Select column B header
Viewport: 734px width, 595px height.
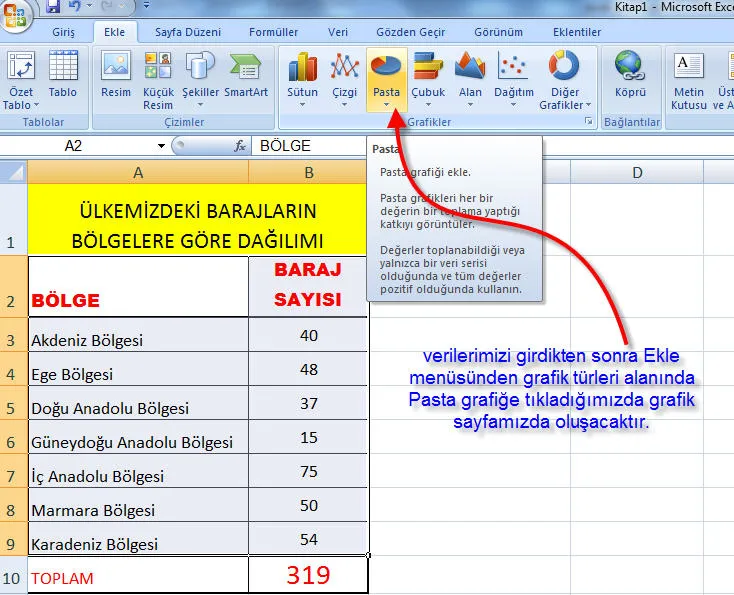pyautogui.click(x=308, y=173)
